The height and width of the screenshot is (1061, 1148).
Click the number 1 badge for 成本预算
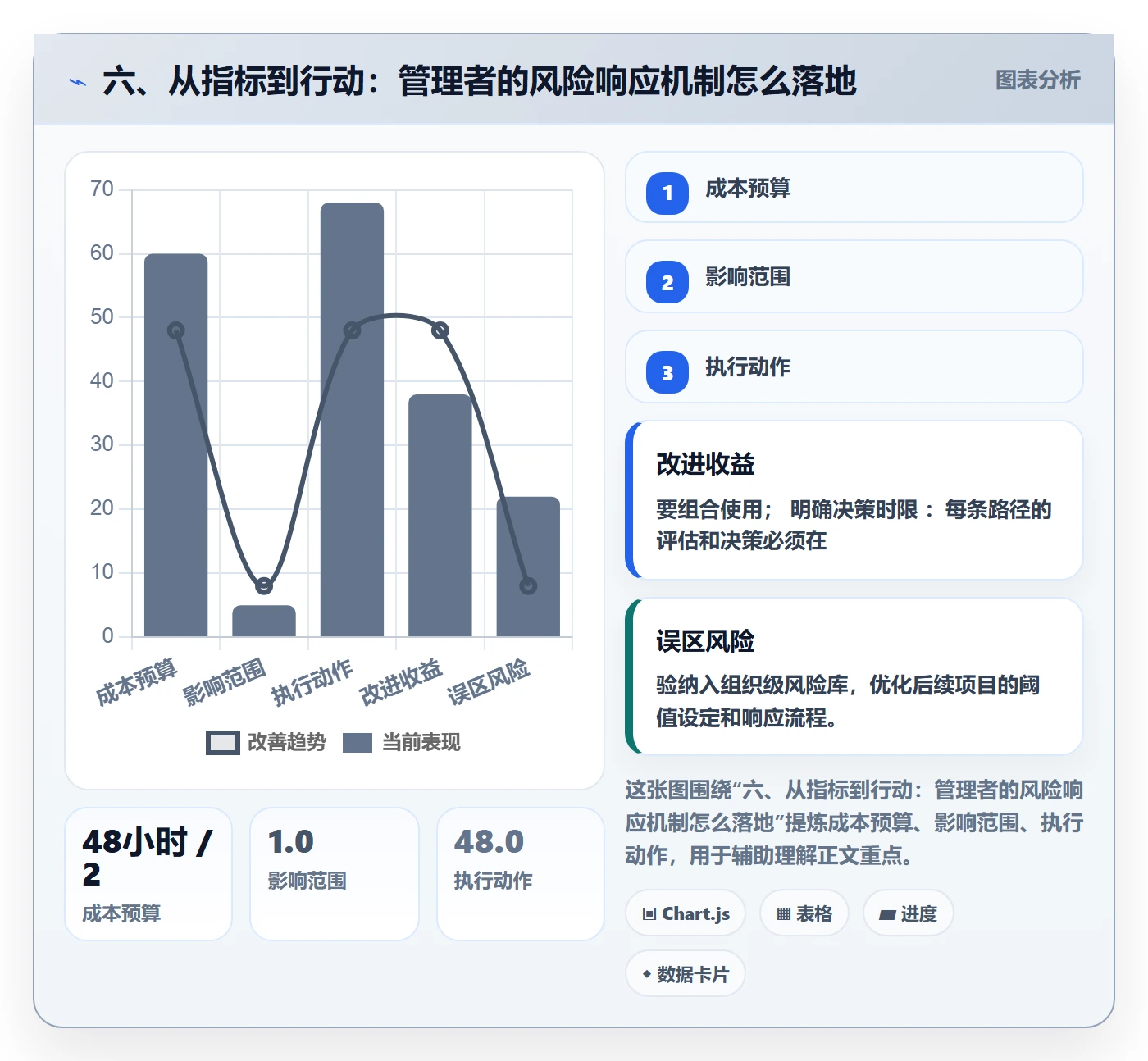(x=667, y=194)
